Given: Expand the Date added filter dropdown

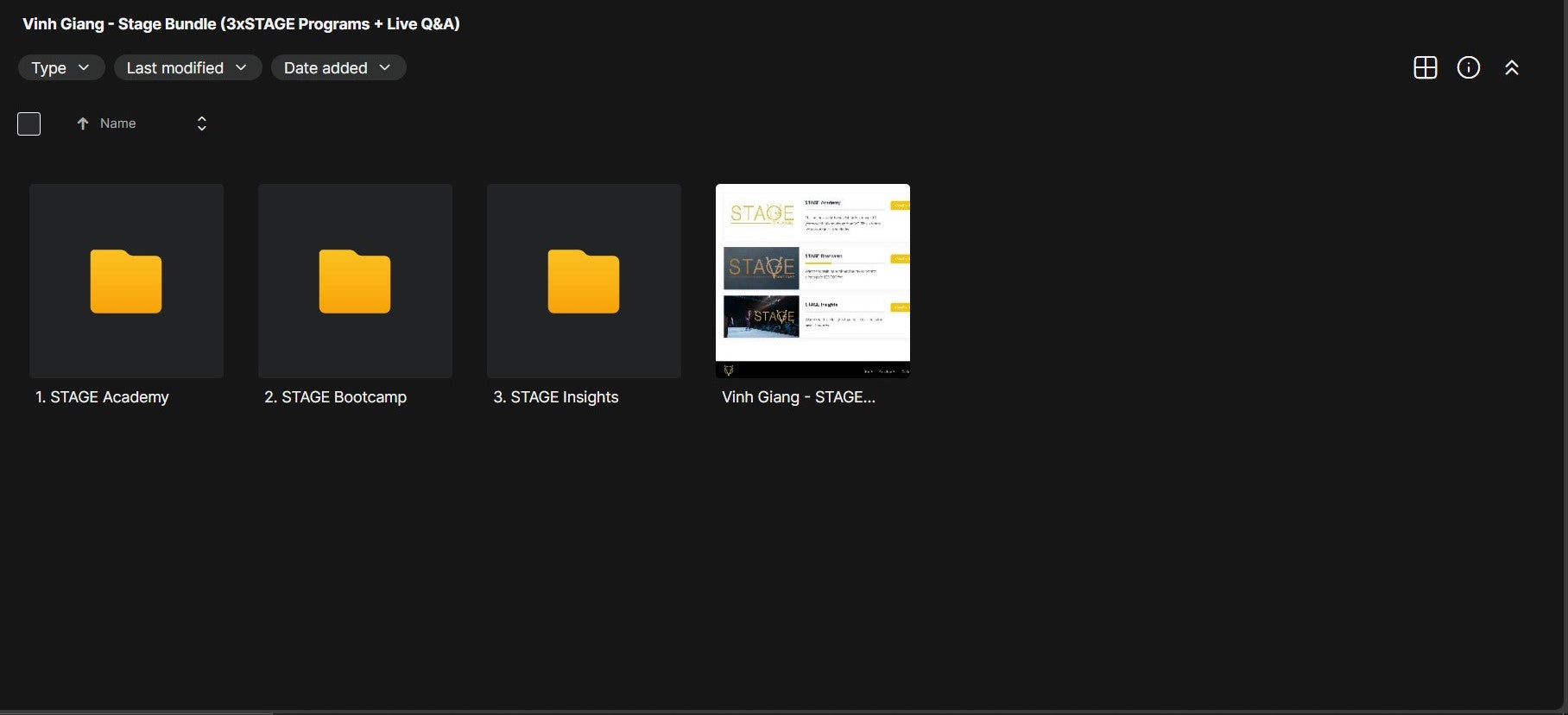Looking at the screenshot, I should coord(338,67).
